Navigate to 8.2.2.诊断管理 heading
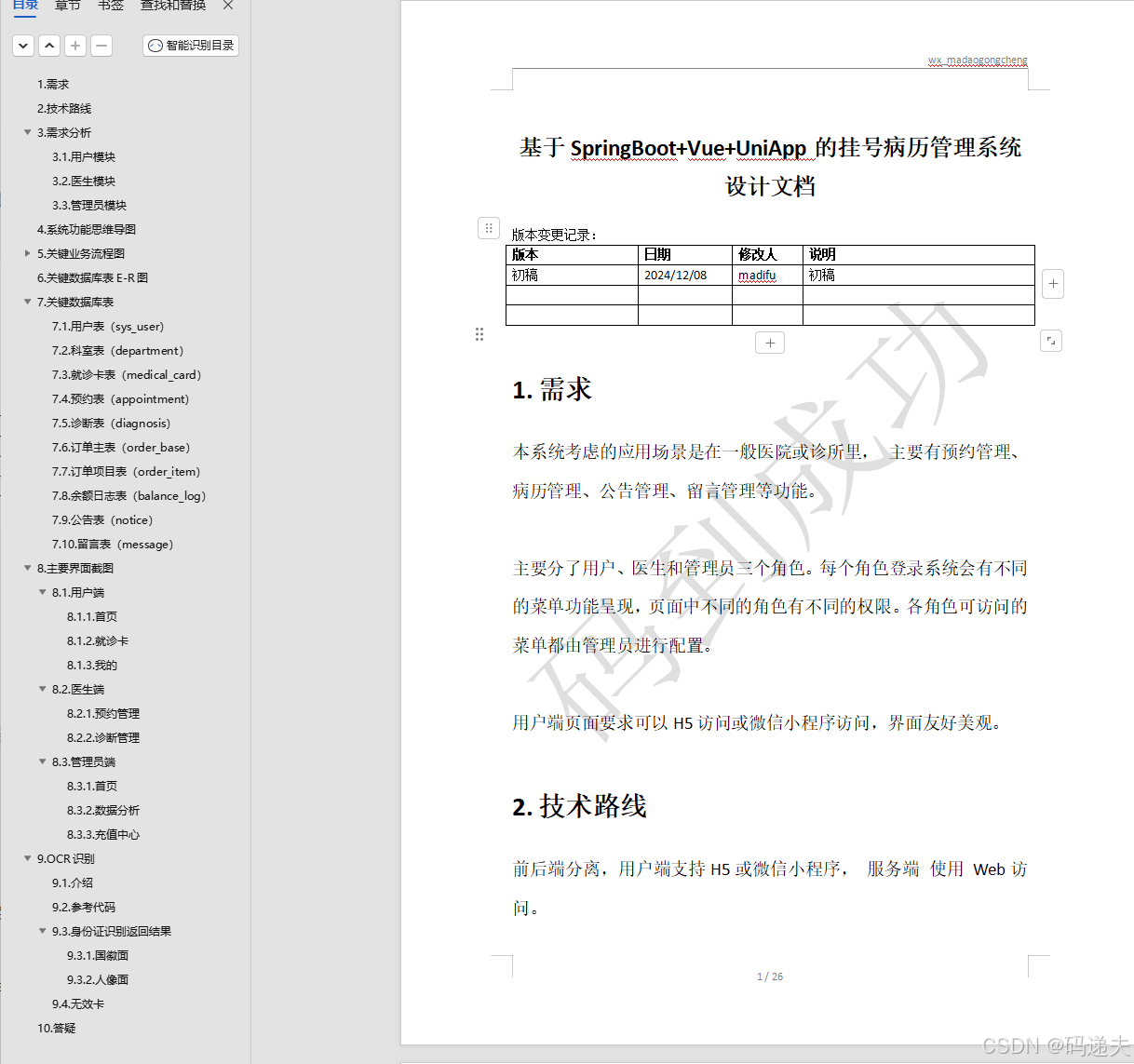Viewport: 1134px width, 1064px height. pos(103,737)
